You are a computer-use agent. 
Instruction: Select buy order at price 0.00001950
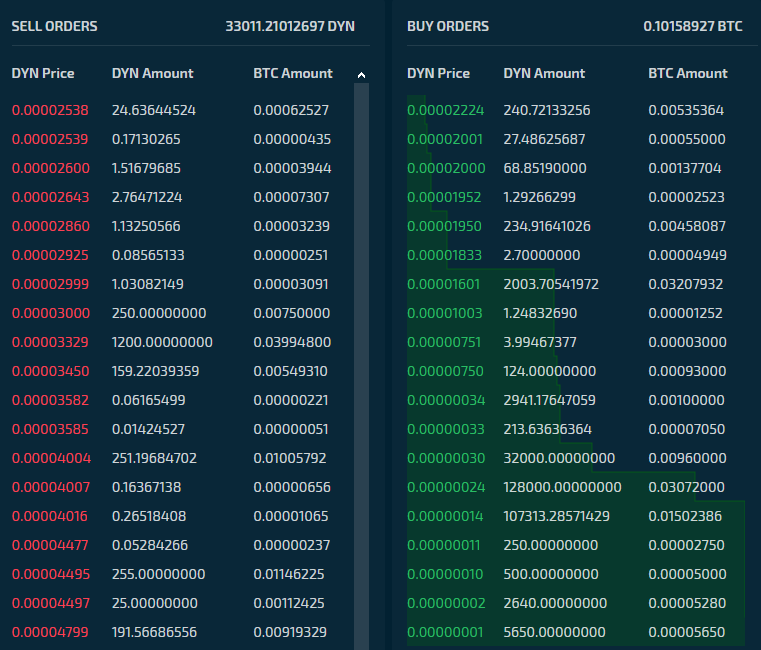[x=576, y=226]
